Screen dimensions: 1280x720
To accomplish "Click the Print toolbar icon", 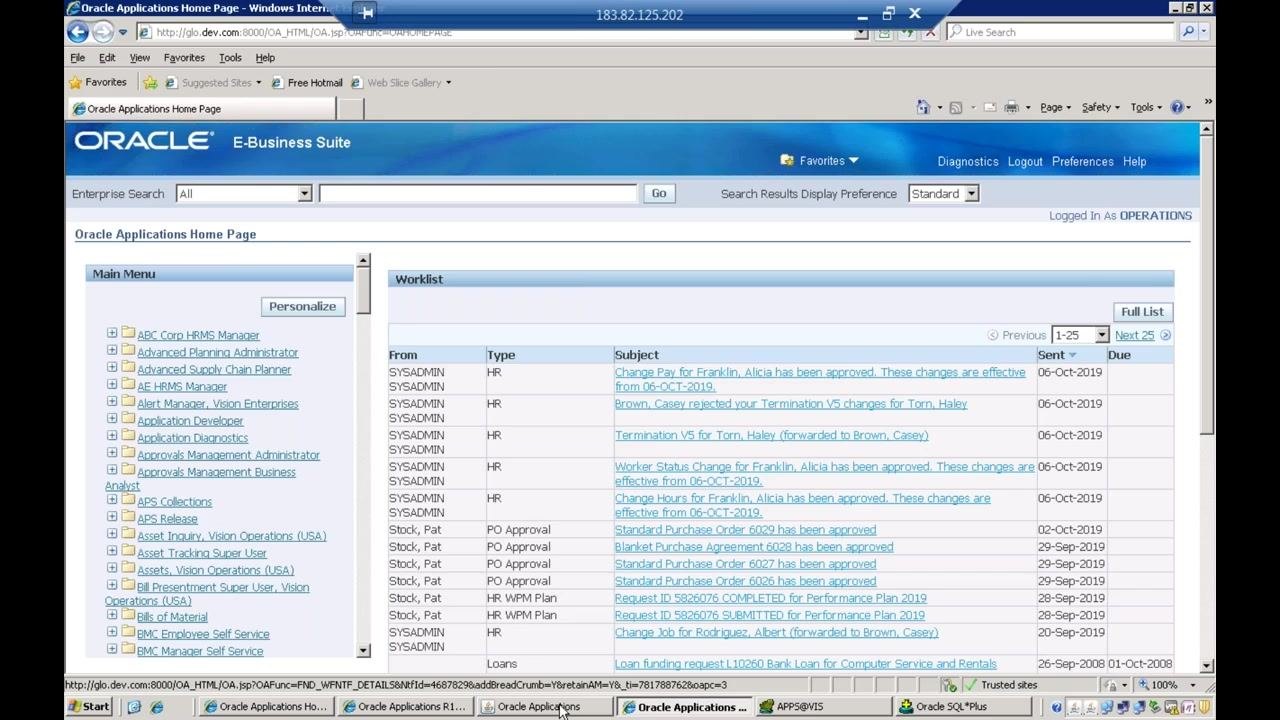I will (x=1011, y=107).
